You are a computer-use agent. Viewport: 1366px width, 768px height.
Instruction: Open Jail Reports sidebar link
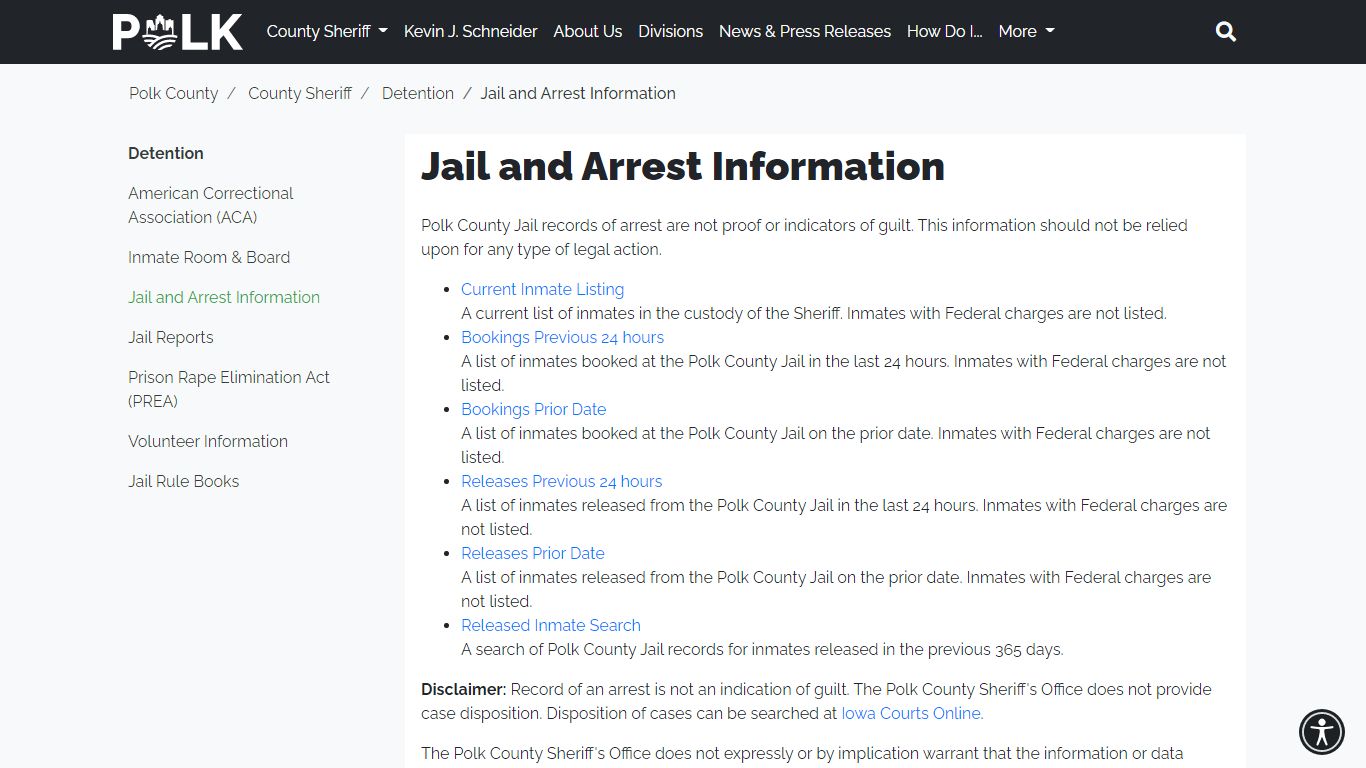point(171,337)
